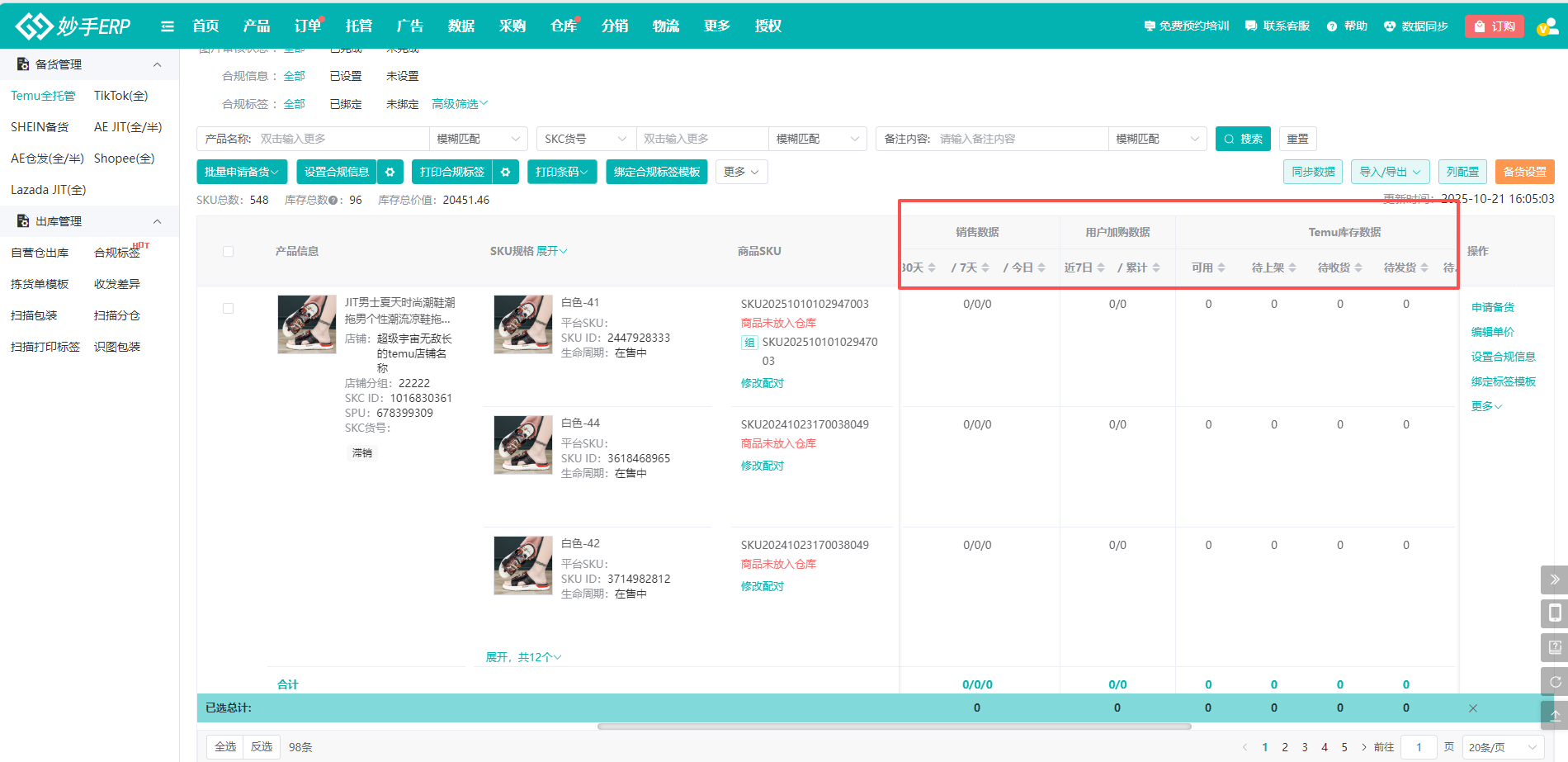Click the refresh floating icon at right

click(x=1554, y=682)
